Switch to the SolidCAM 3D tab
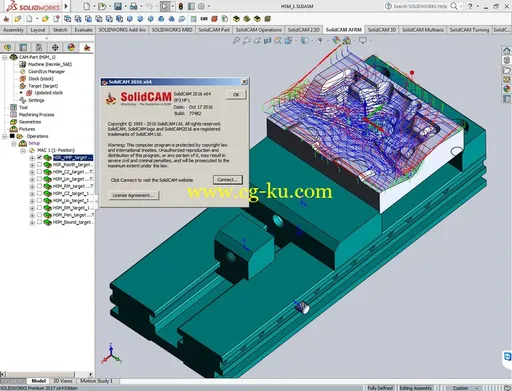 pyautogui.click(x=382, y=30)
